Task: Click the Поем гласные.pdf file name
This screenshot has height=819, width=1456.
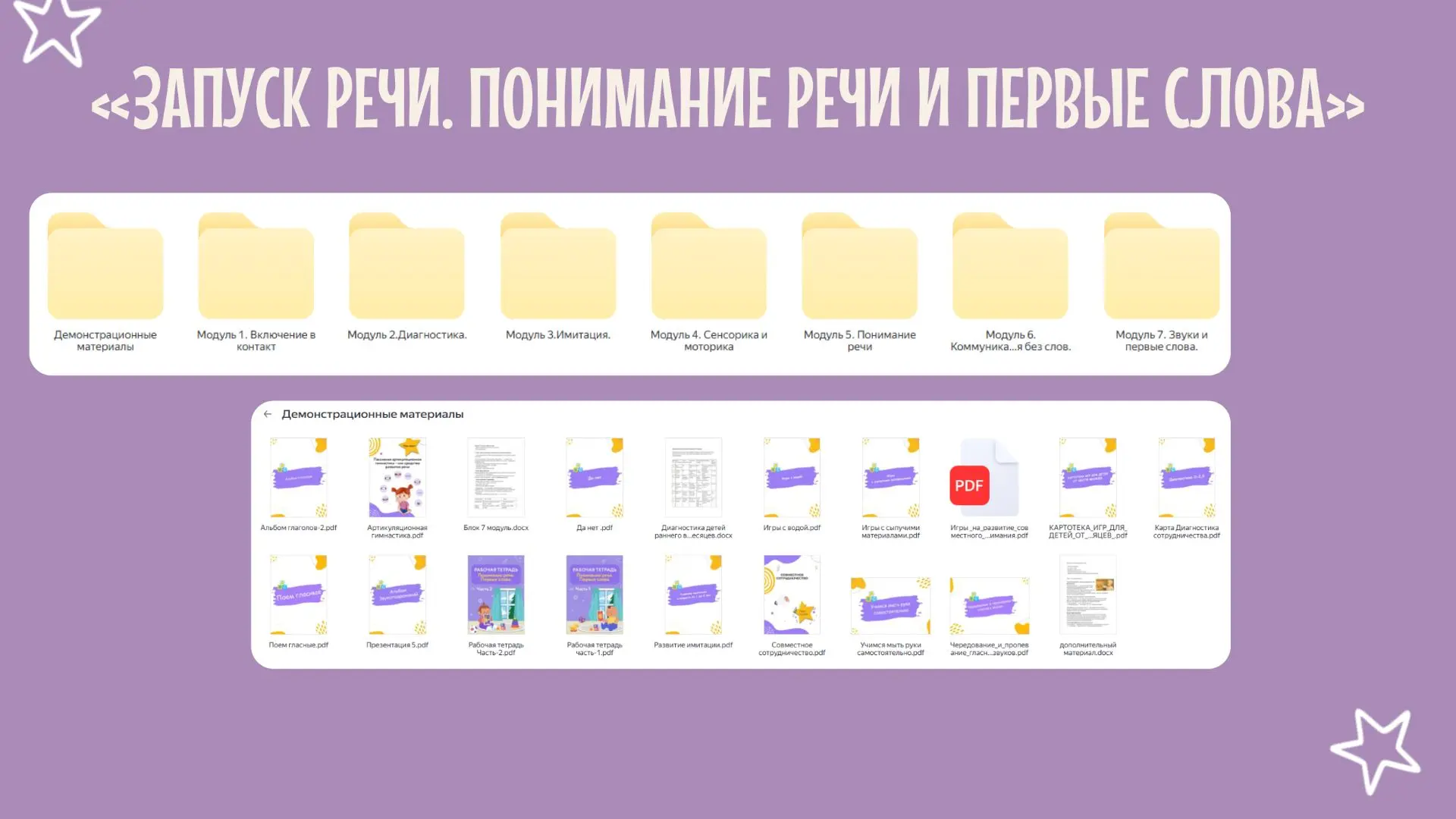Action: tap(299, 645)
